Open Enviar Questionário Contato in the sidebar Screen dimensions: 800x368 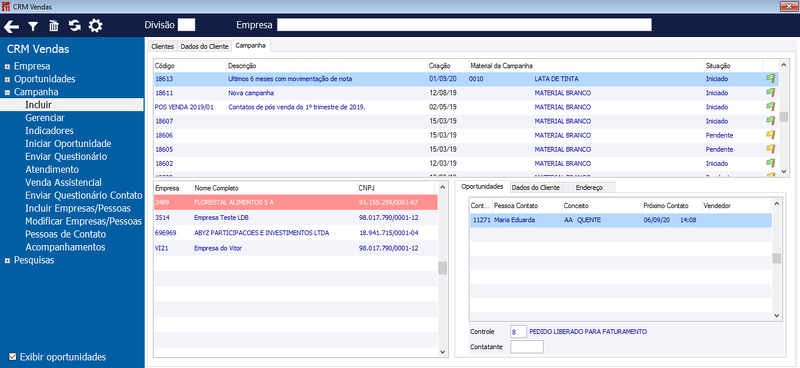pos(84,195)
